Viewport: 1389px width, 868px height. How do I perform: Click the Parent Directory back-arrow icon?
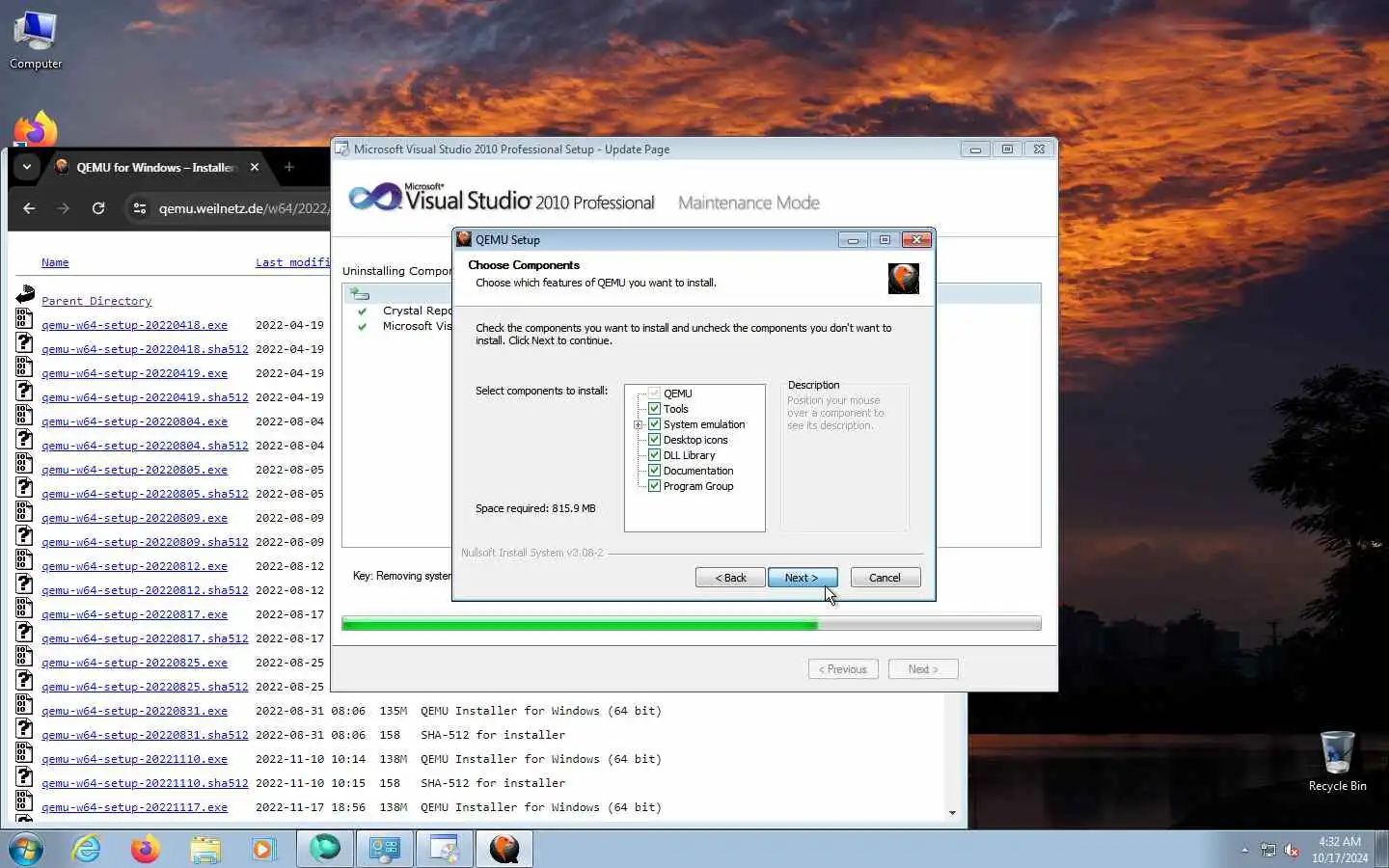[25, 295]
